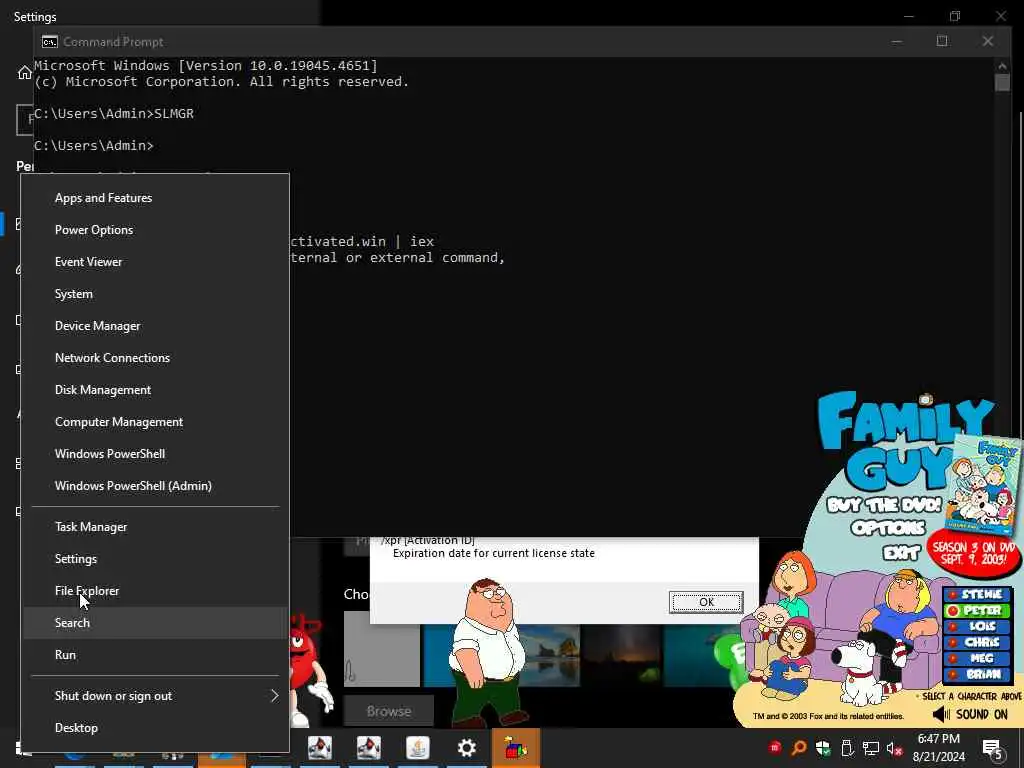Viewport: 1024px width, 768px height.
Task: Click the C:\Users\Admin>SLMGR command line
Action: (x=114, y=114)
